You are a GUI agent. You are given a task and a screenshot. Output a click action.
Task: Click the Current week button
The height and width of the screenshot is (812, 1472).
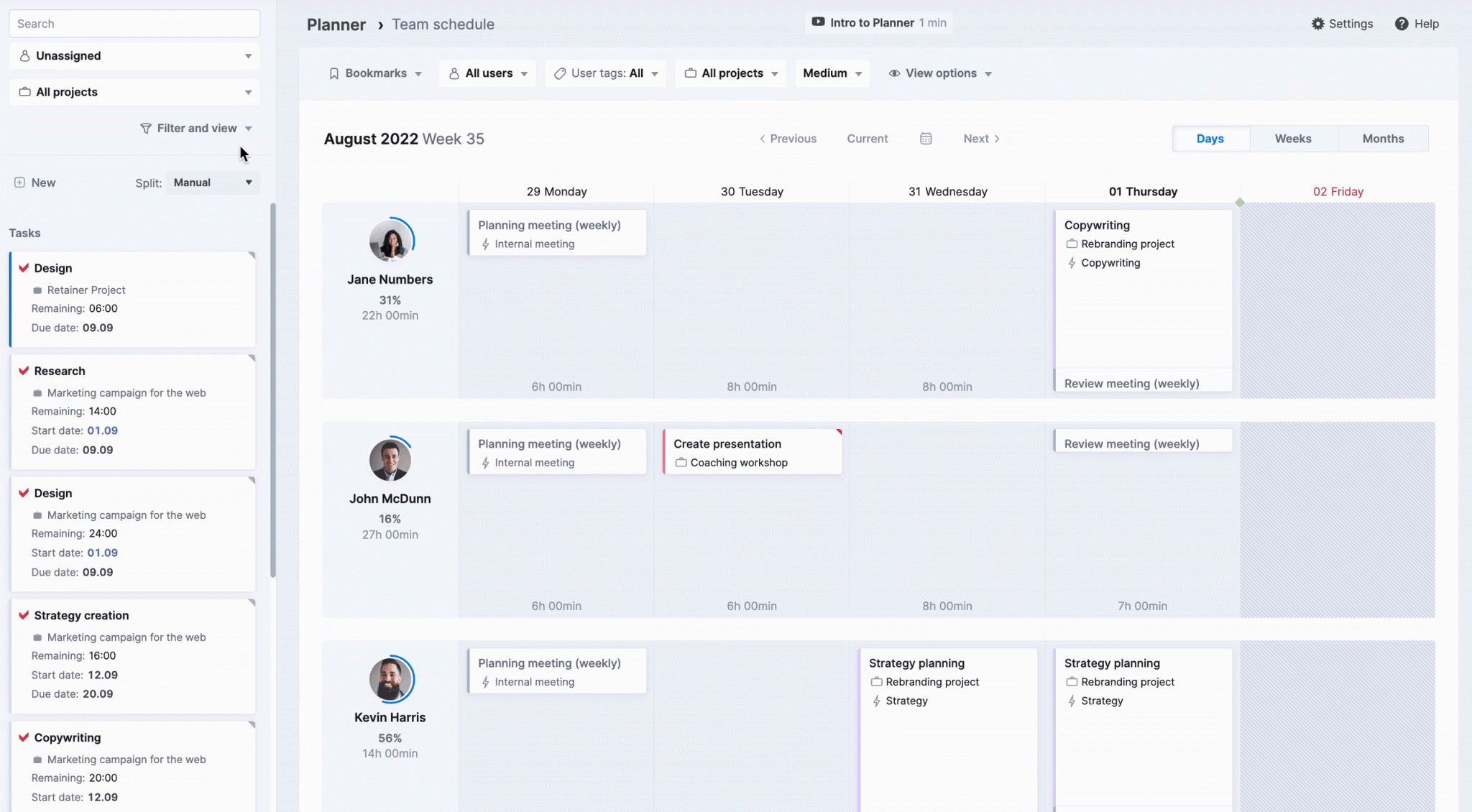[x=867, y=138]
